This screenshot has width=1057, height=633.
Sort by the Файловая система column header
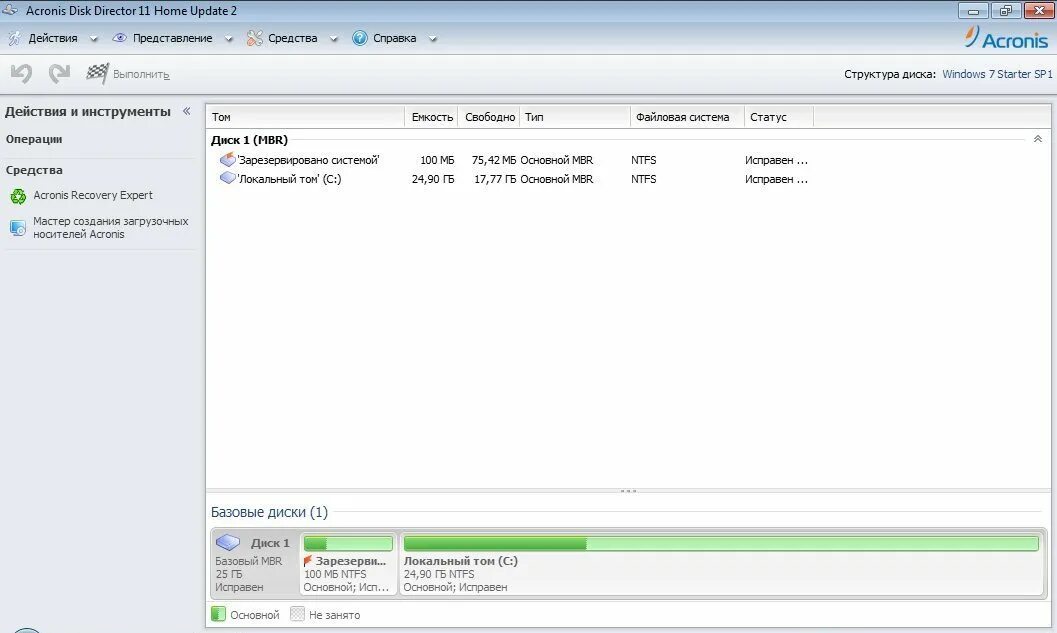(x=688, y=117)
